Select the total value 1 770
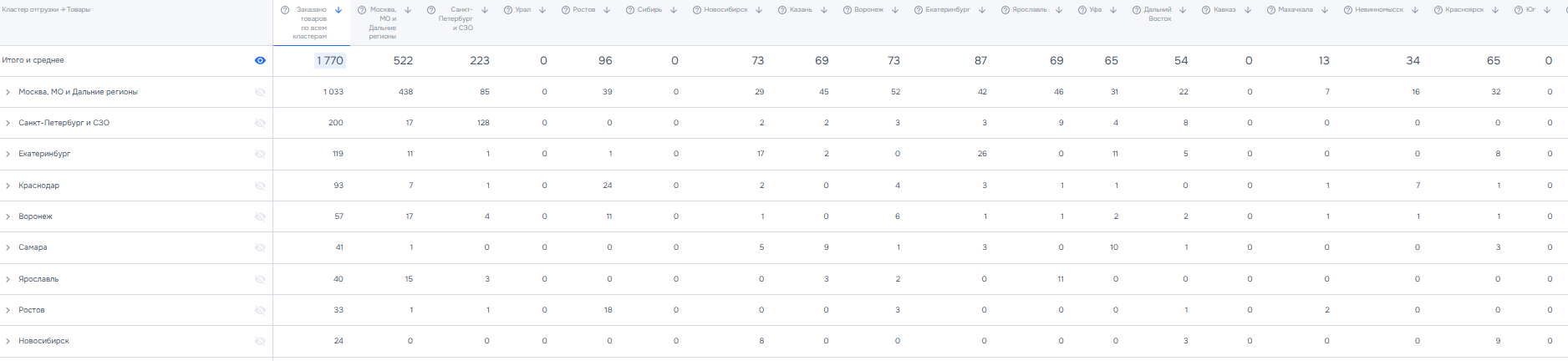The height and width of the screenshot is (361, 1568). (330, 60)
